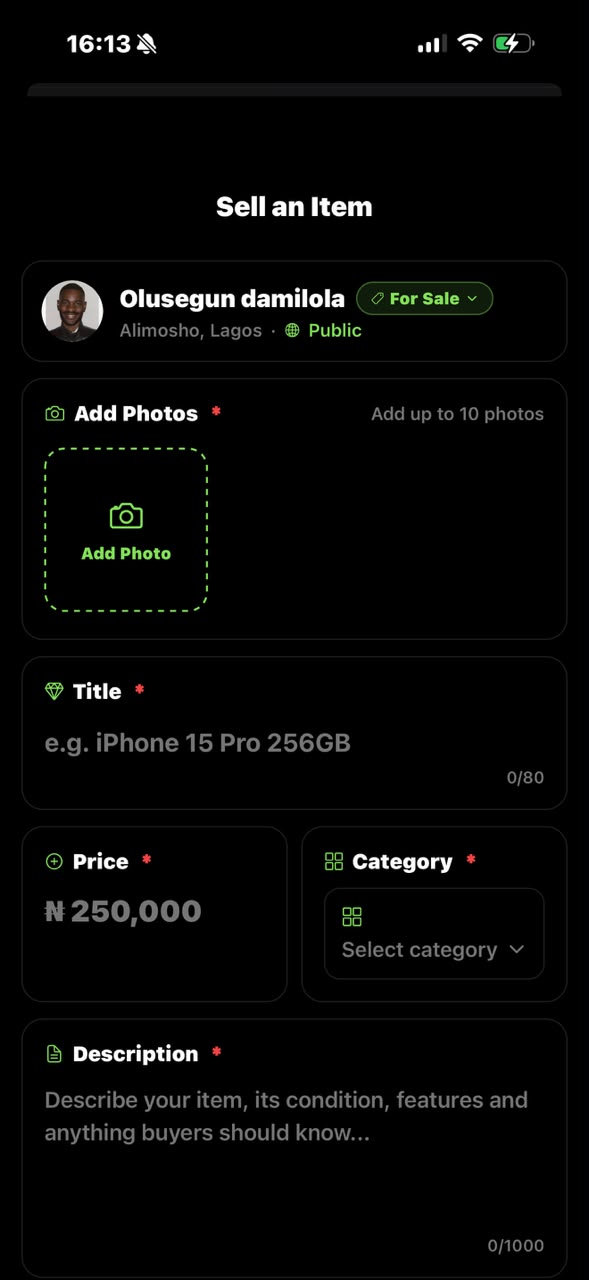Focus the Title field with iPhone 15 Pro placeholder
The height and width of the screenshot is (1280, 589).
(294, 743)
